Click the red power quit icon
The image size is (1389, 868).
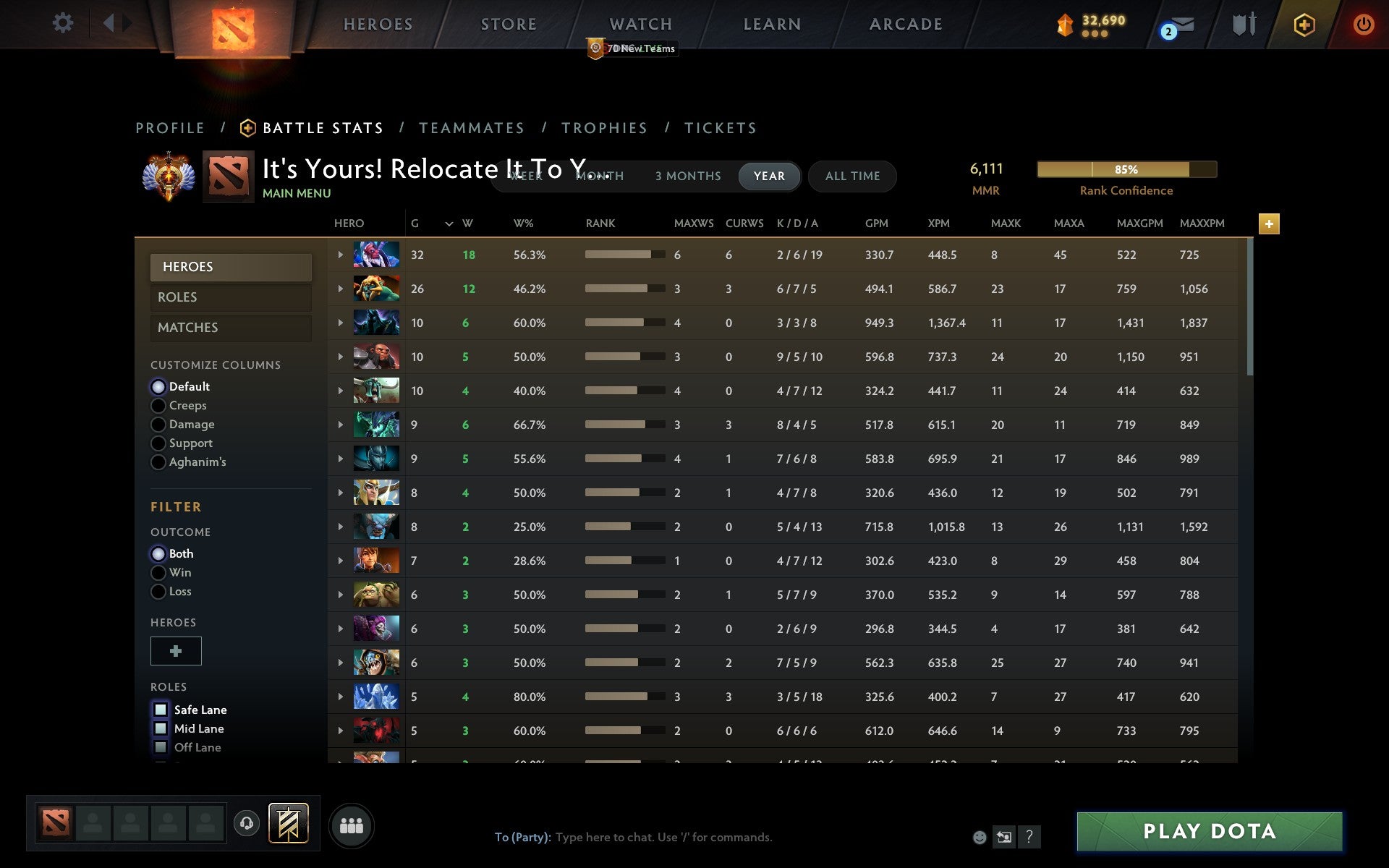(x=1363, y=25)
